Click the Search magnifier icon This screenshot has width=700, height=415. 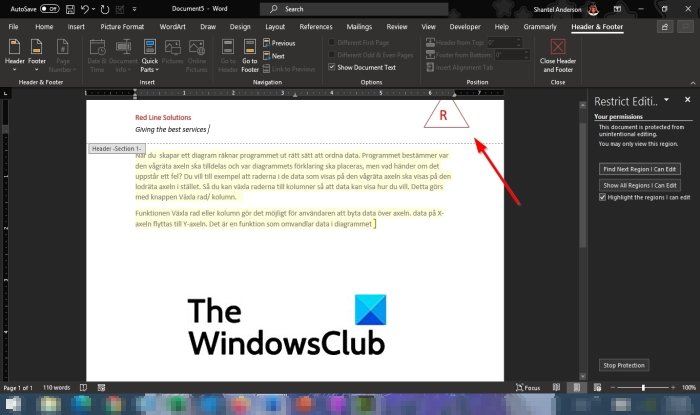274,9
